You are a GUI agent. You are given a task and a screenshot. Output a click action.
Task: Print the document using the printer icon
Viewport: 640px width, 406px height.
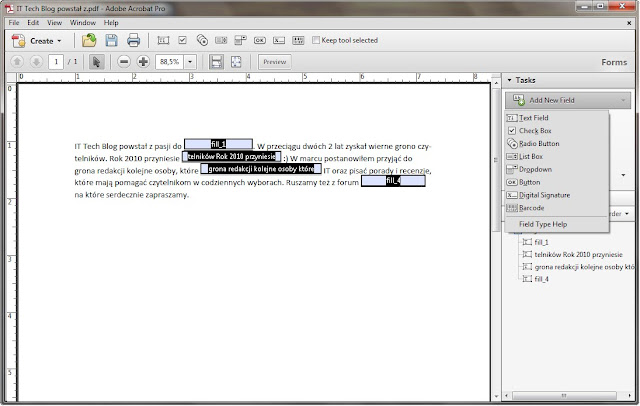(133, 40)
